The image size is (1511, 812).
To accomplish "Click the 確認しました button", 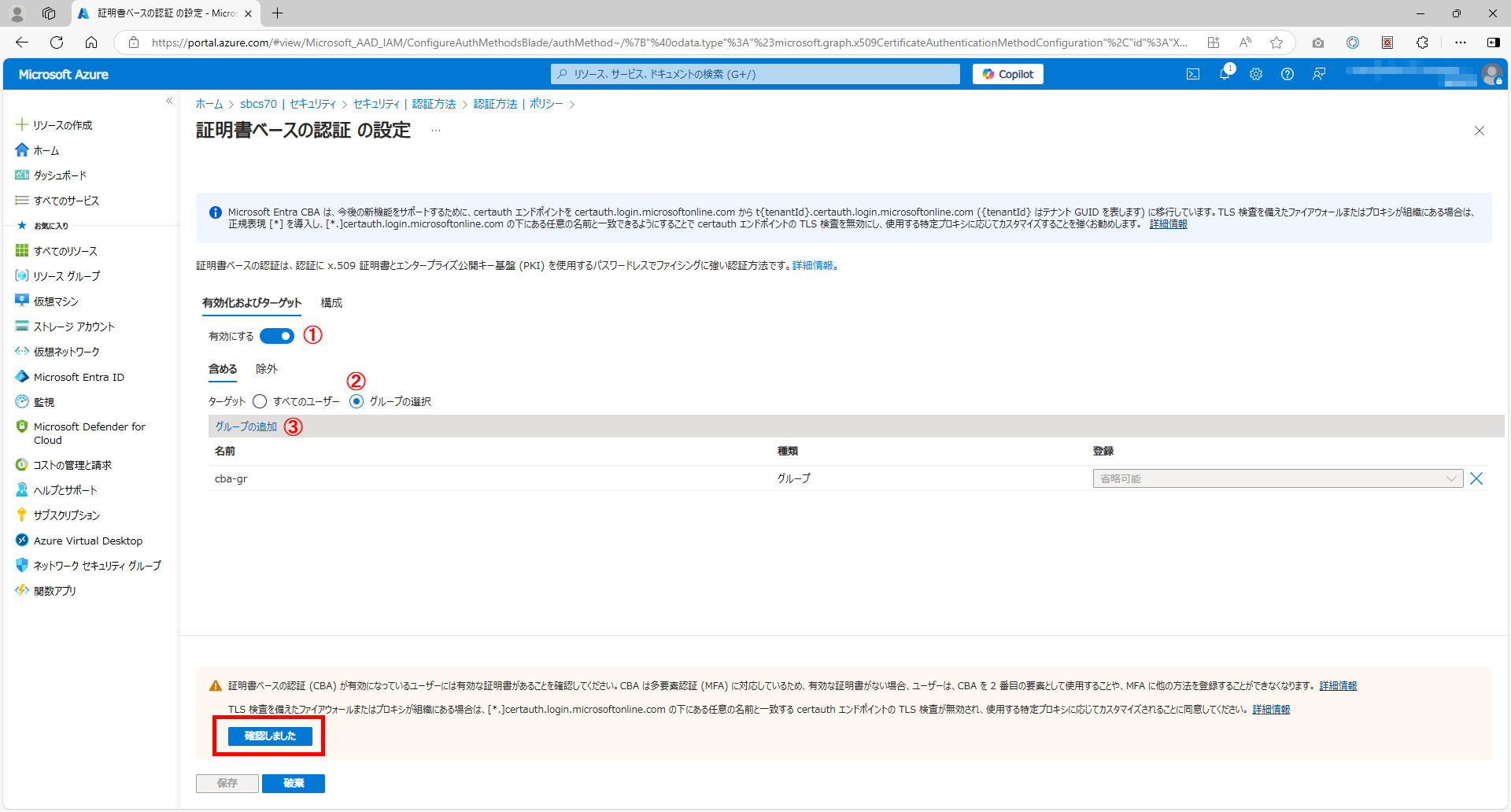I will point(270,736).
